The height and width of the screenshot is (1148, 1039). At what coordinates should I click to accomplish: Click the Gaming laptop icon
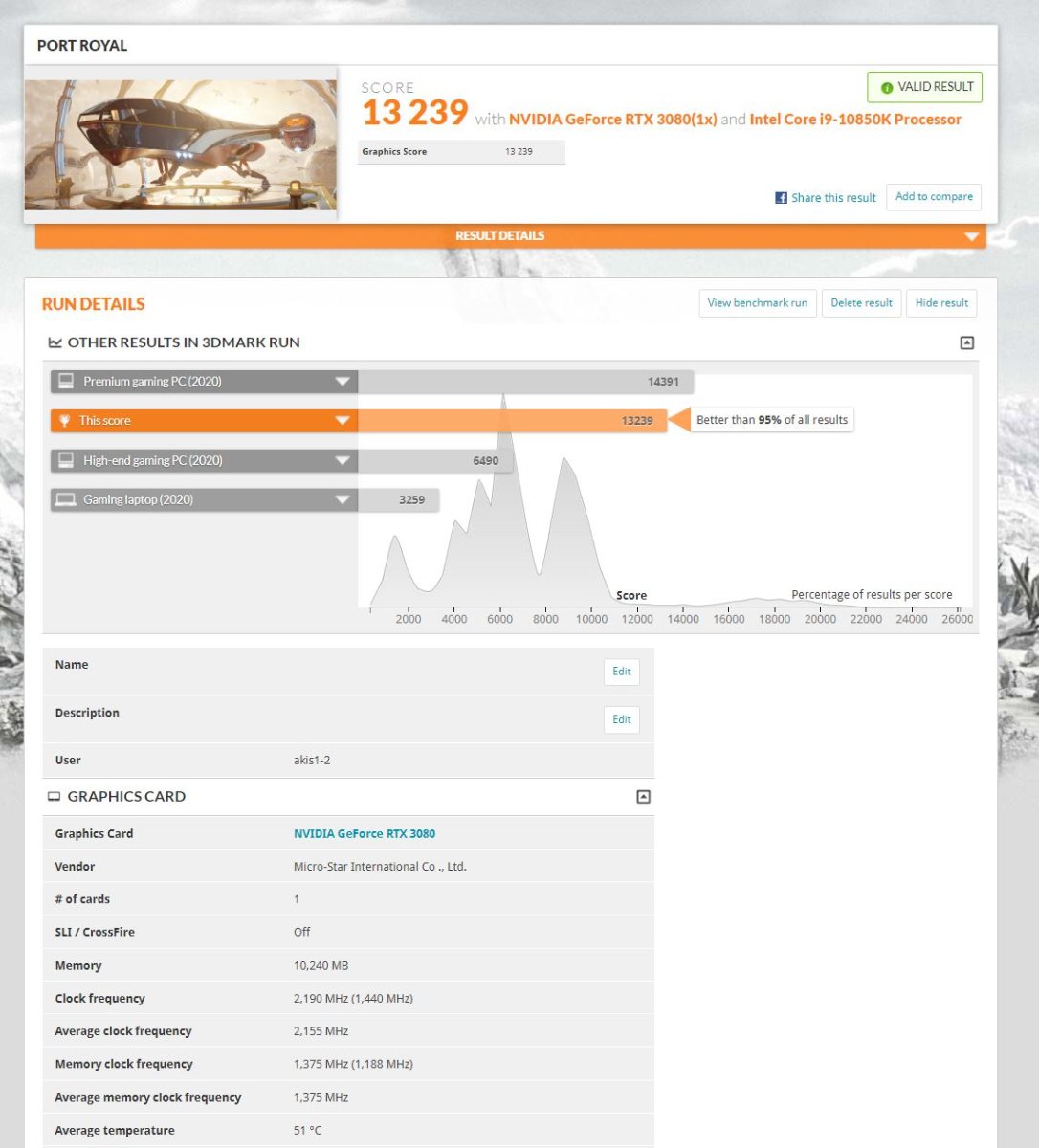(65, 499)
